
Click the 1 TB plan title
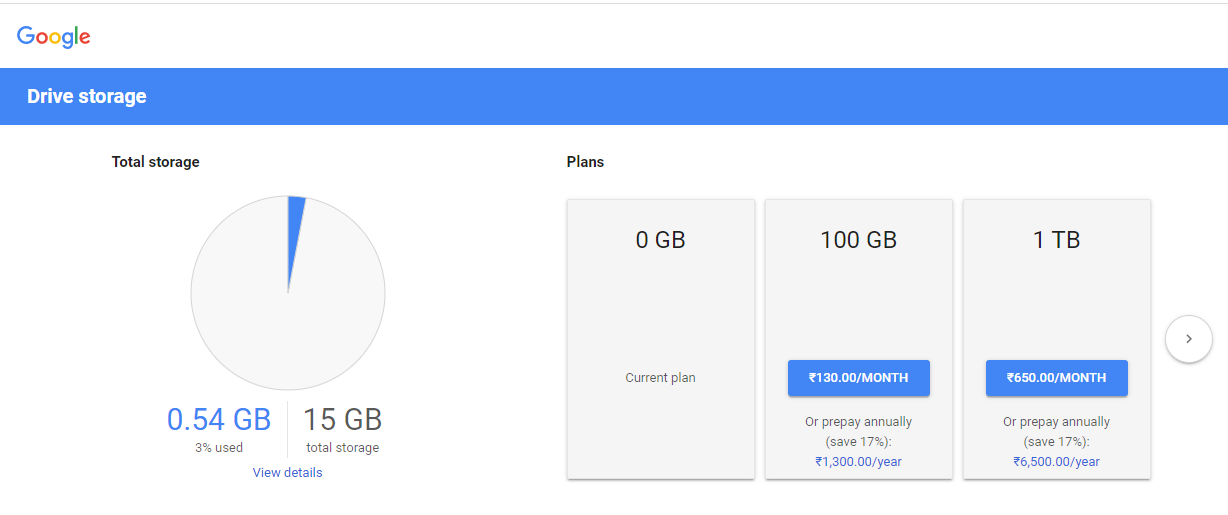pyautogui.click(x=1056, y=240)
